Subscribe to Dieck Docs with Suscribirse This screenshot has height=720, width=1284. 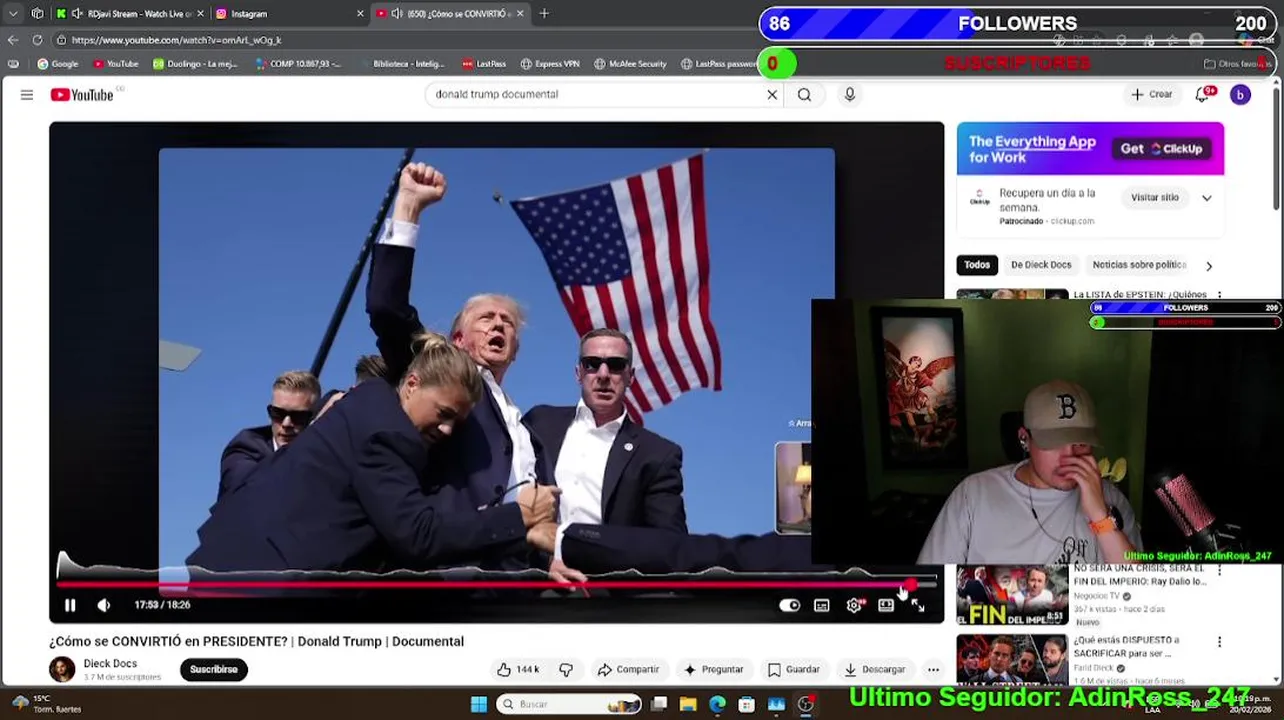click(x=214, y=669)
